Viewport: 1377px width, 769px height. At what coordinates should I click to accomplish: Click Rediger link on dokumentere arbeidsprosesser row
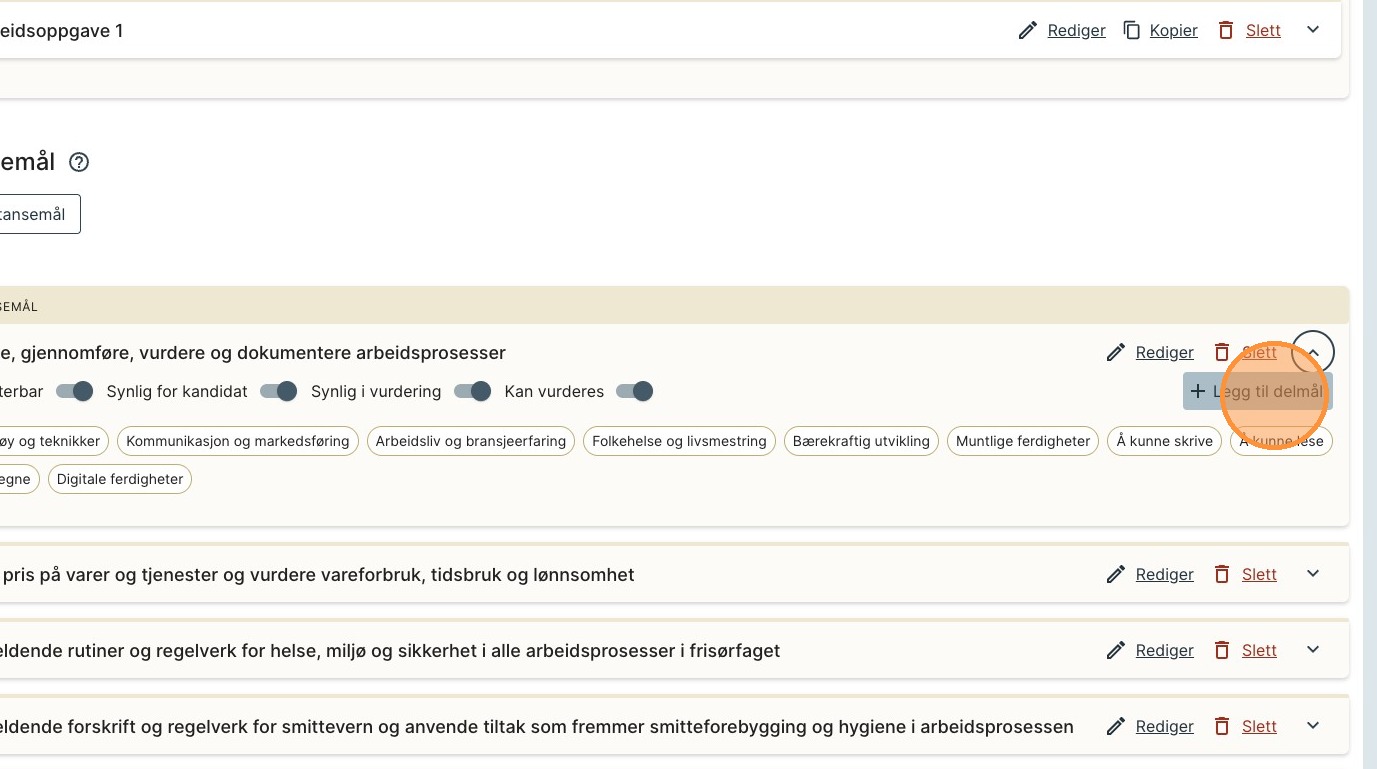coord(1164,352)
